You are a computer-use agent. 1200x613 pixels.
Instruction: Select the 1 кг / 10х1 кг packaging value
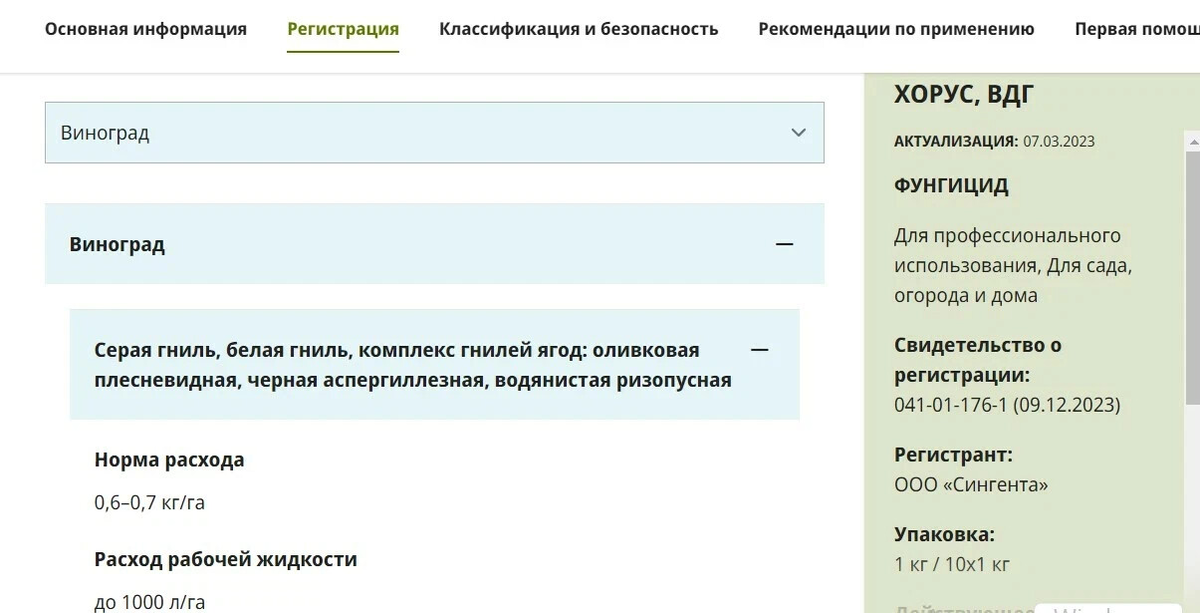click(x=952, y=564)
